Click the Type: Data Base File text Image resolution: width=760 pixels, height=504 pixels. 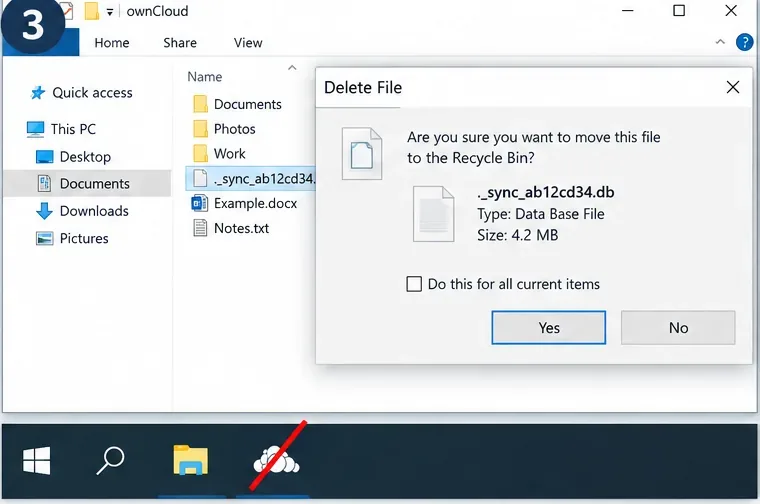coord(540,214)
